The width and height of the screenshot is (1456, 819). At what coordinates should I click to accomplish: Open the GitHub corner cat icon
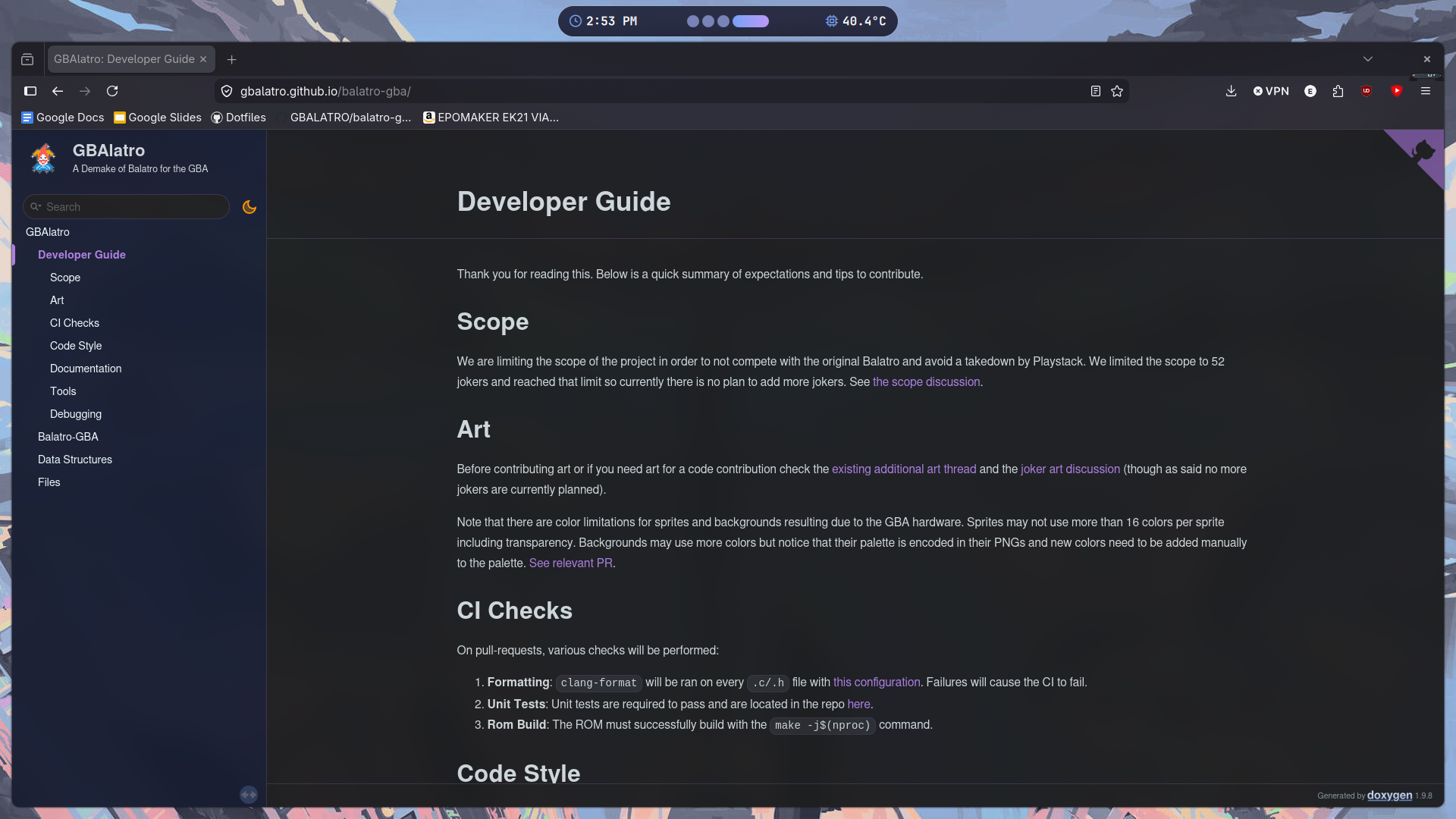1423,151
